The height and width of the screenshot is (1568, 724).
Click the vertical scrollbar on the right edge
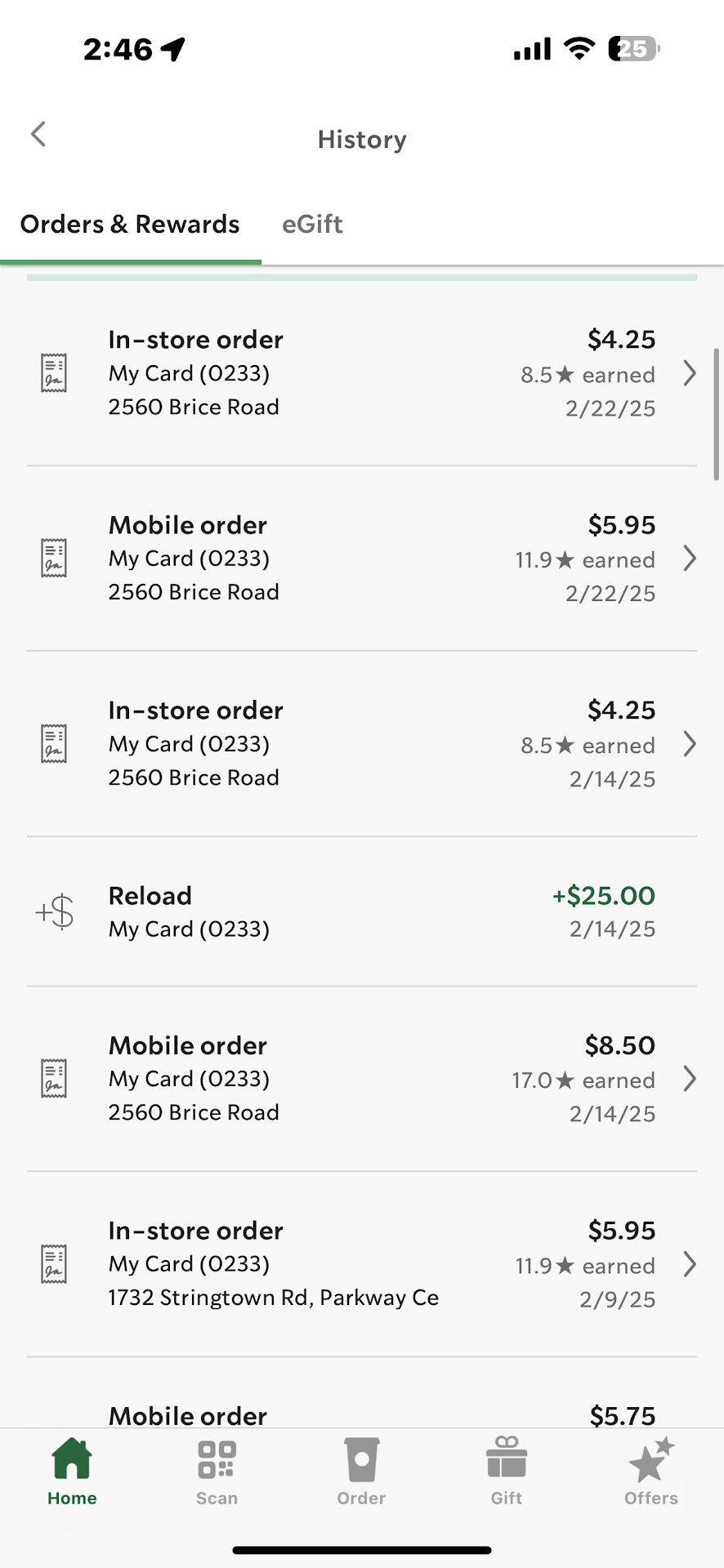pos(717,413)
